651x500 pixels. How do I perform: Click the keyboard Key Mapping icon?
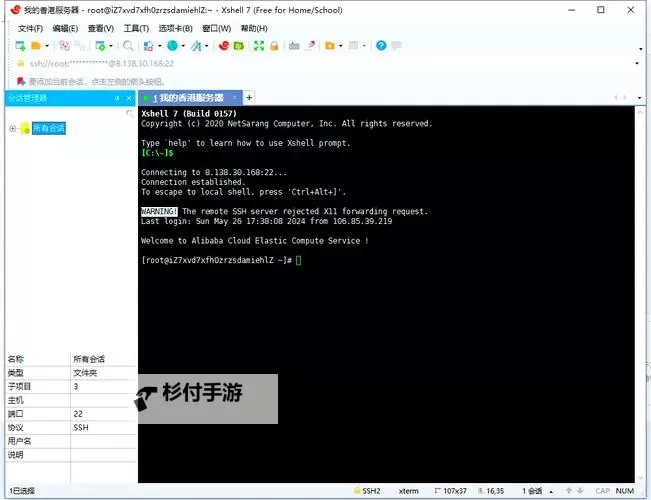tap(294, 46)
